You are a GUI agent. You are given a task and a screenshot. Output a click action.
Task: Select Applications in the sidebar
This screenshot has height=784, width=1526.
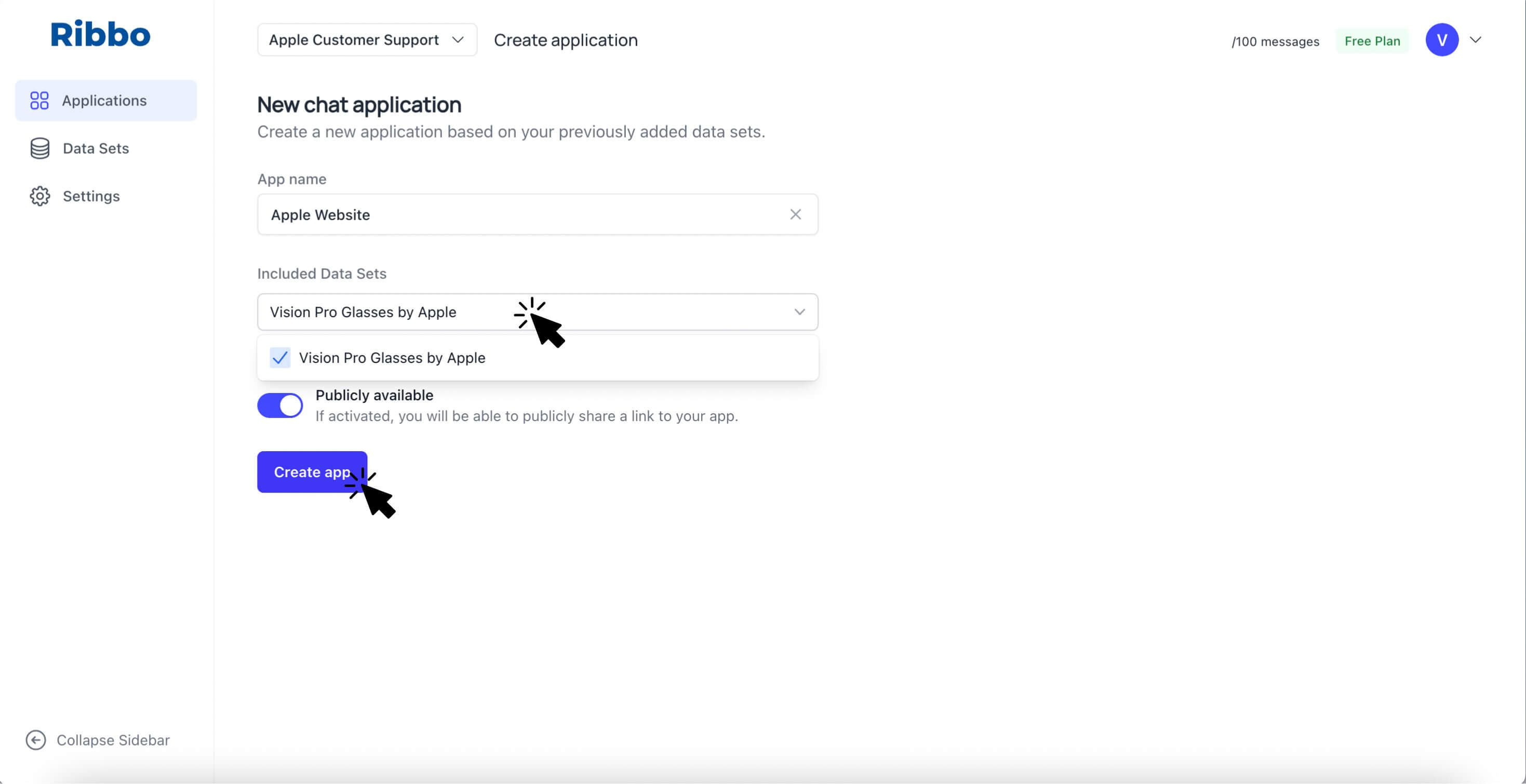coord(104,100)
